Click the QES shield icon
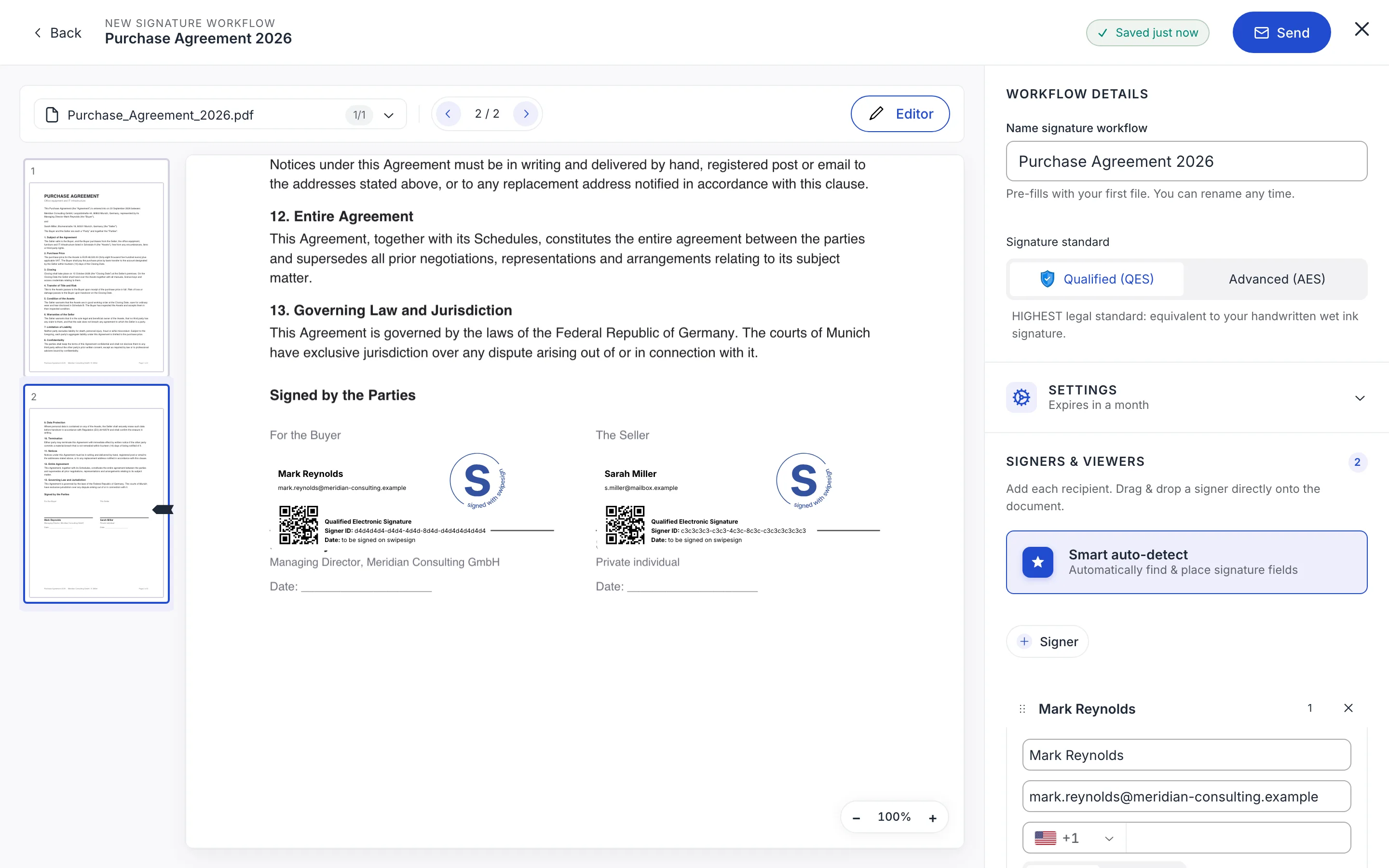Image resolution: width=1389 pixels, height=868 pixels. [1047, 279]
